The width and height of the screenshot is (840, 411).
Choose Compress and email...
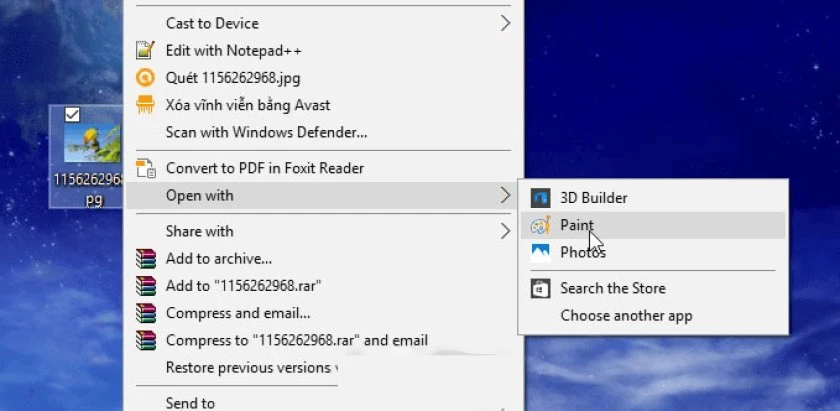click(324, 313)
